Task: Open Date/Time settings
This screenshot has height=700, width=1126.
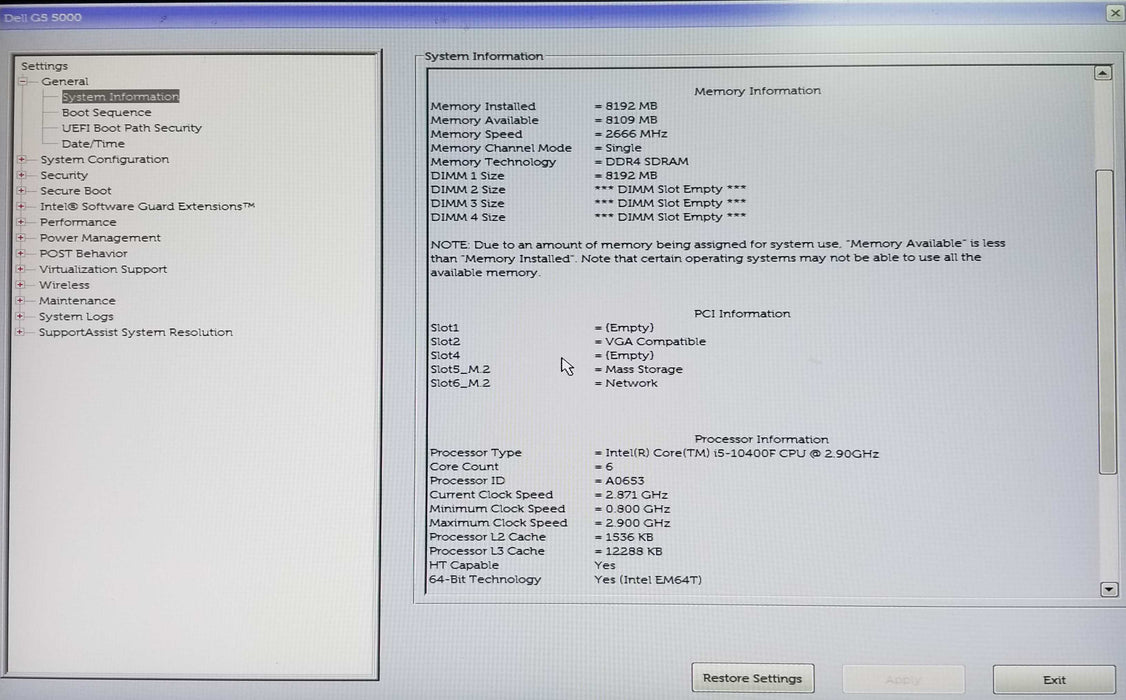Action: [93, 144]
